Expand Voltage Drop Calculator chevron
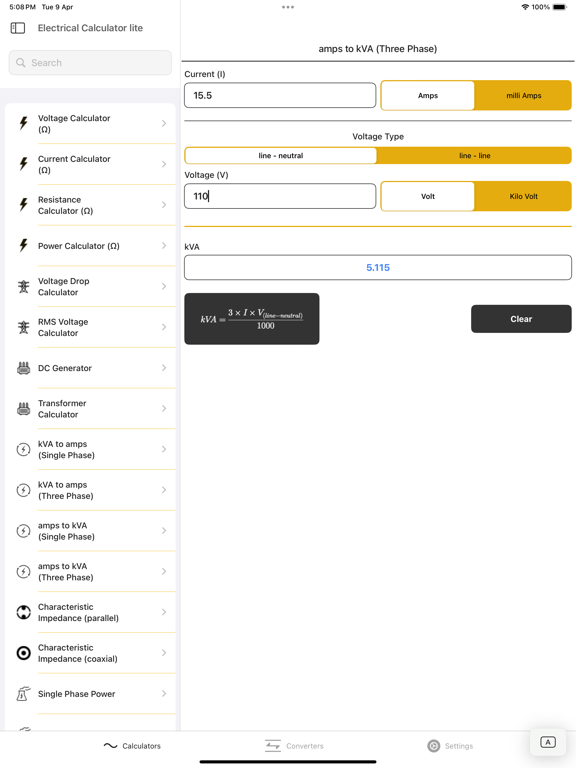The width and height of the screenshot is (576, 768). [x=164, y=287]
